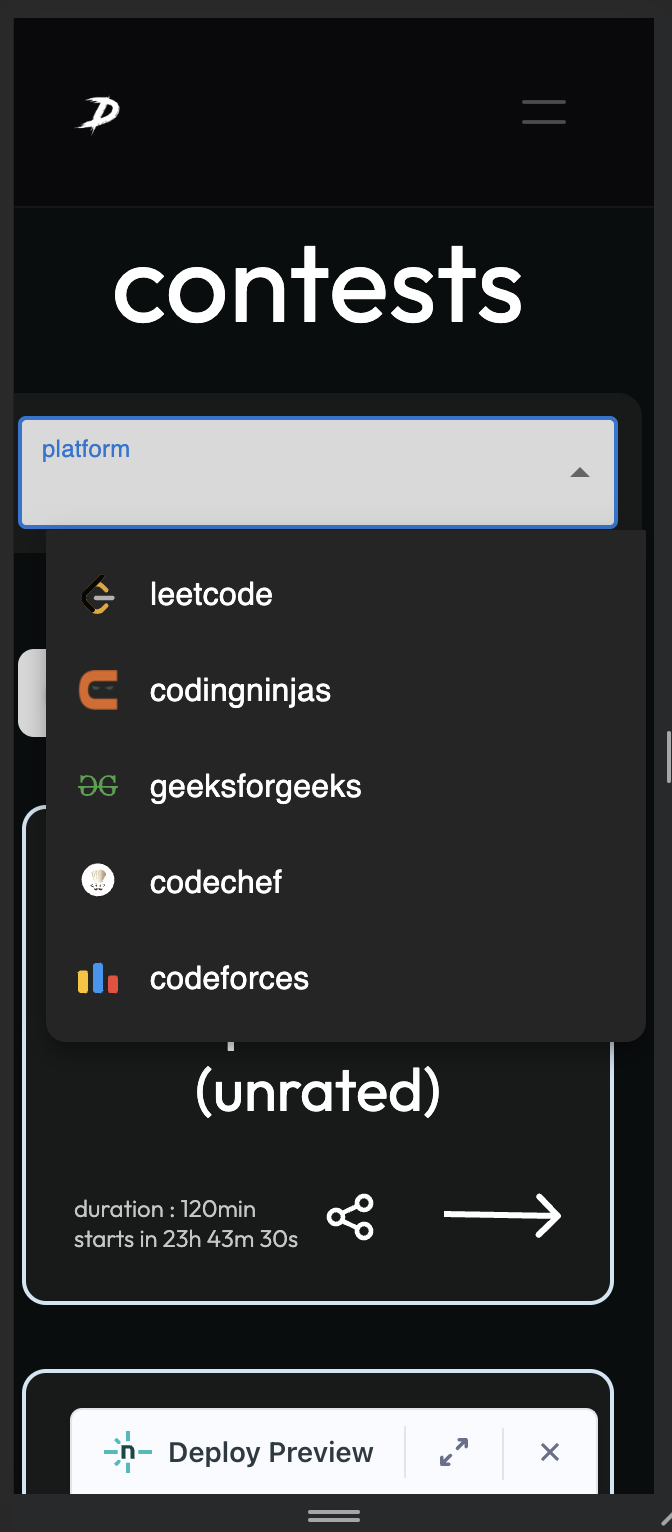Click the arrow to open the unrated contest
672x1532 pixels.
tap(503, 1215)
